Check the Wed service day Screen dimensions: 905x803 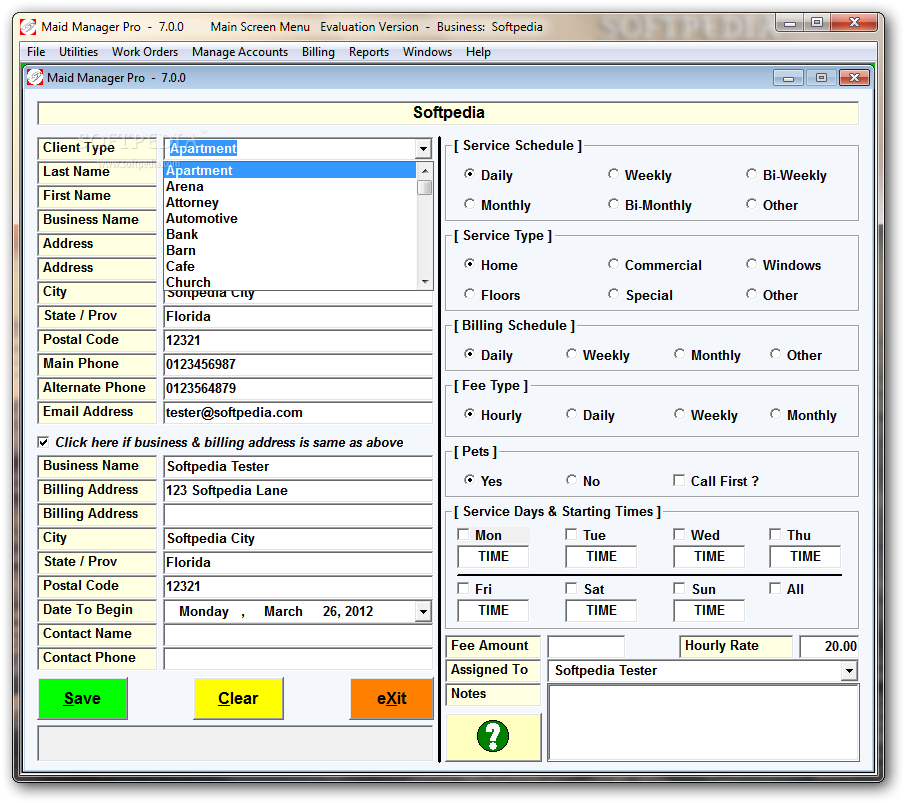click(x=679, y=535)
